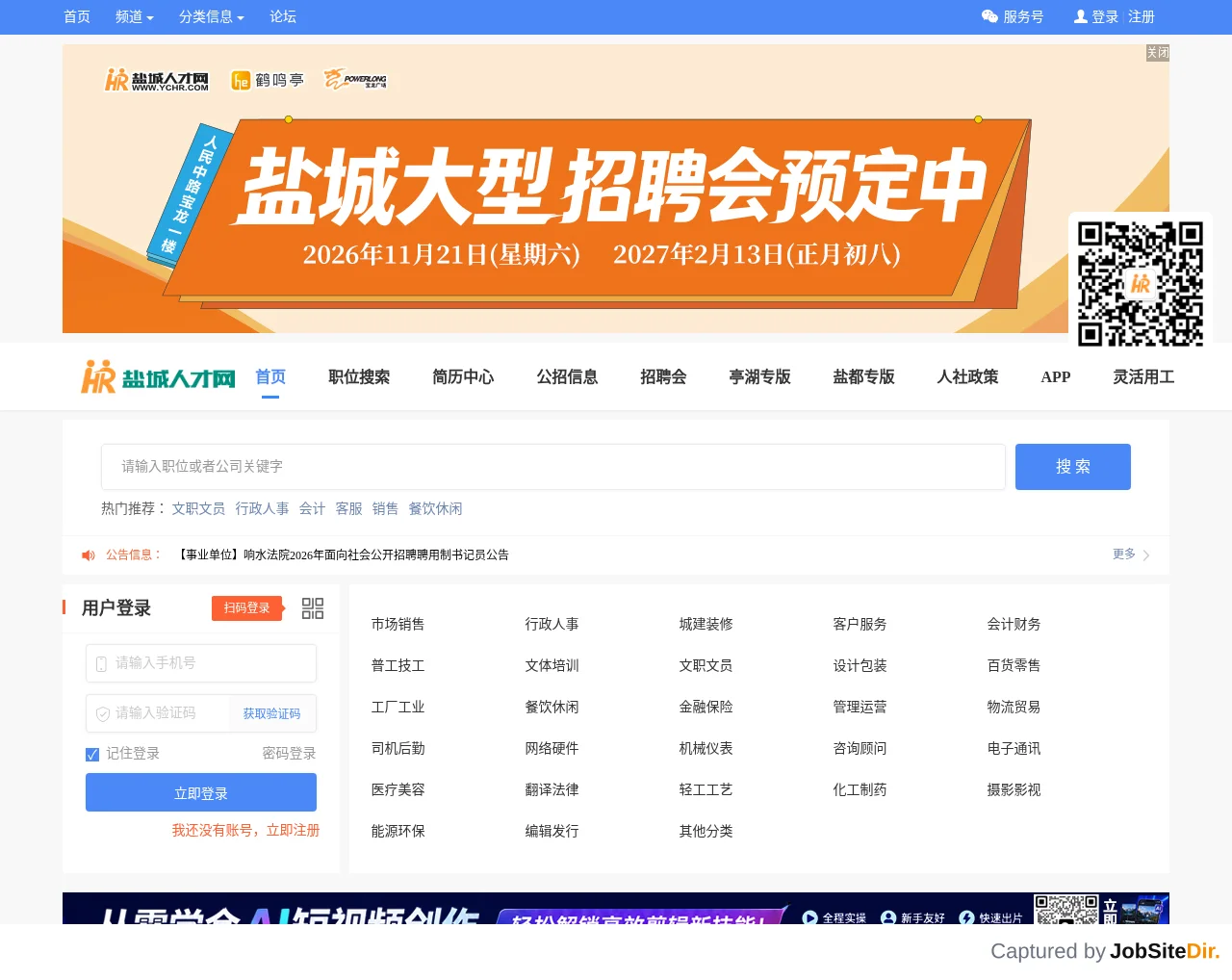
Task: Open the 亭湖专版 nav tab
Action: click(x=759, y=377)
